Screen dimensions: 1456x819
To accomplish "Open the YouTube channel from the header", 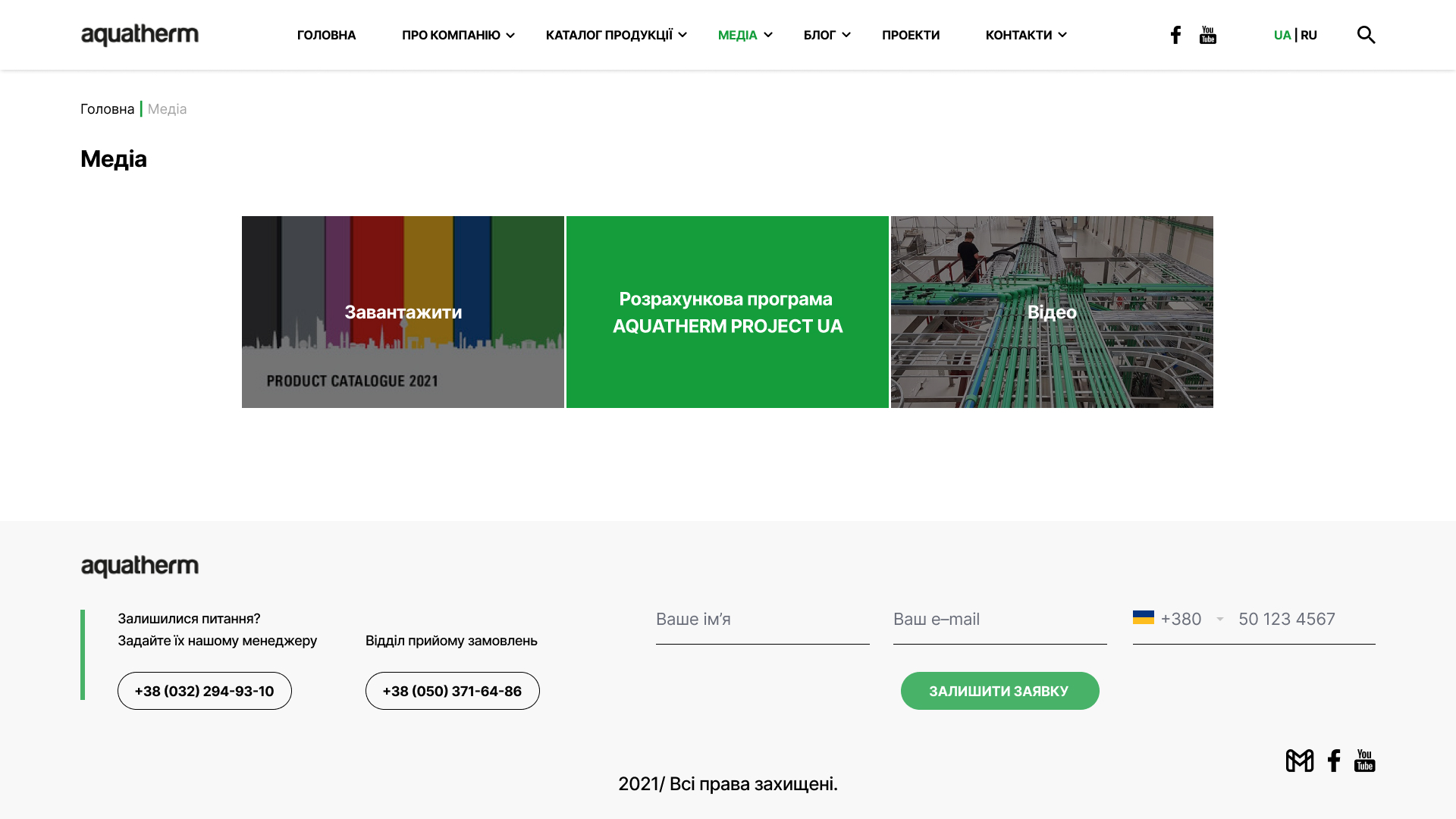I will [1208, 35].
